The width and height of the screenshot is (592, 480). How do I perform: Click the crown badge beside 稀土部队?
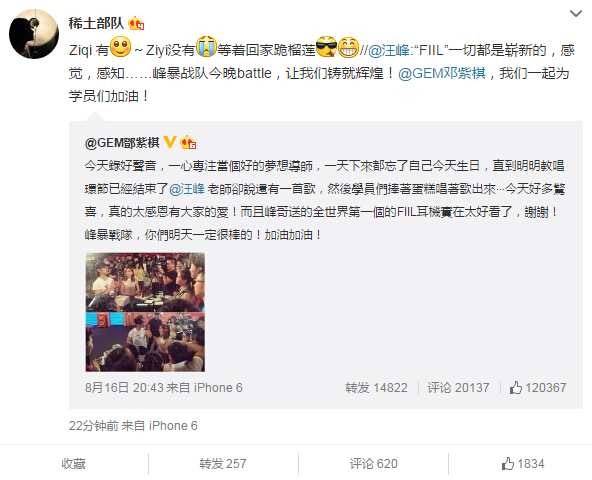(x=136, y=24)
